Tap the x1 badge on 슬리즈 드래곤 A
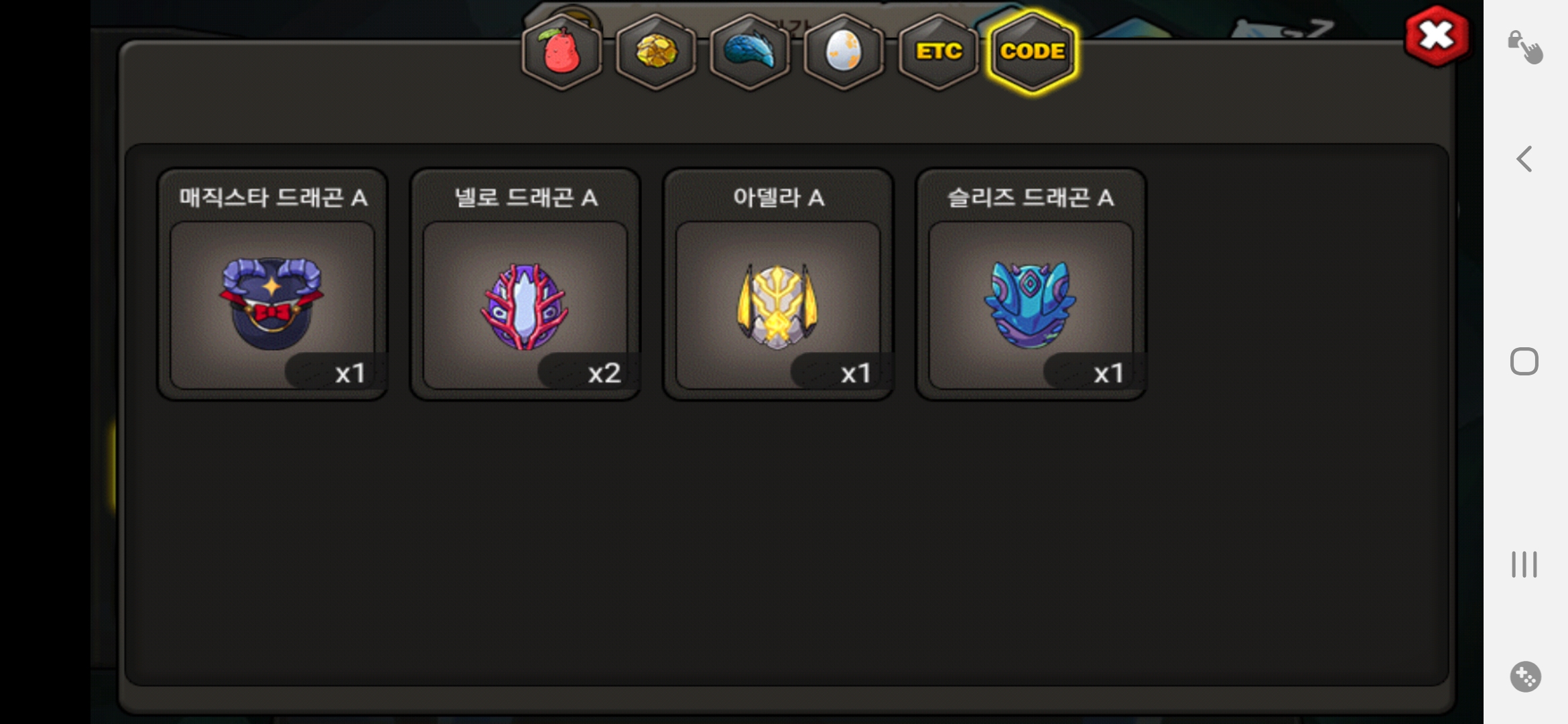 [x=1108, y=373]
